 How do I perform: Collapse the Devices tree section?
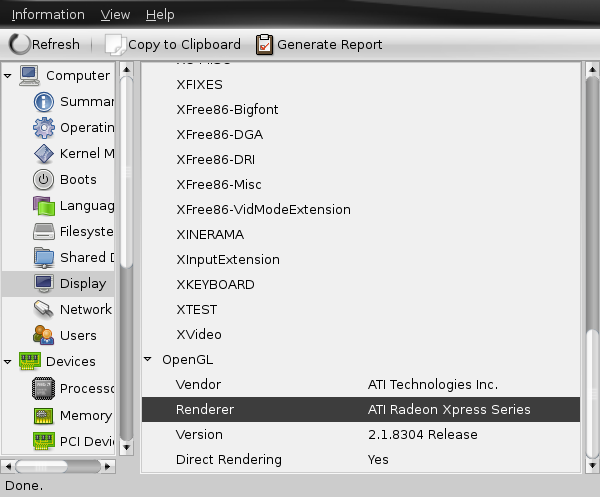(x=8, y=362)
